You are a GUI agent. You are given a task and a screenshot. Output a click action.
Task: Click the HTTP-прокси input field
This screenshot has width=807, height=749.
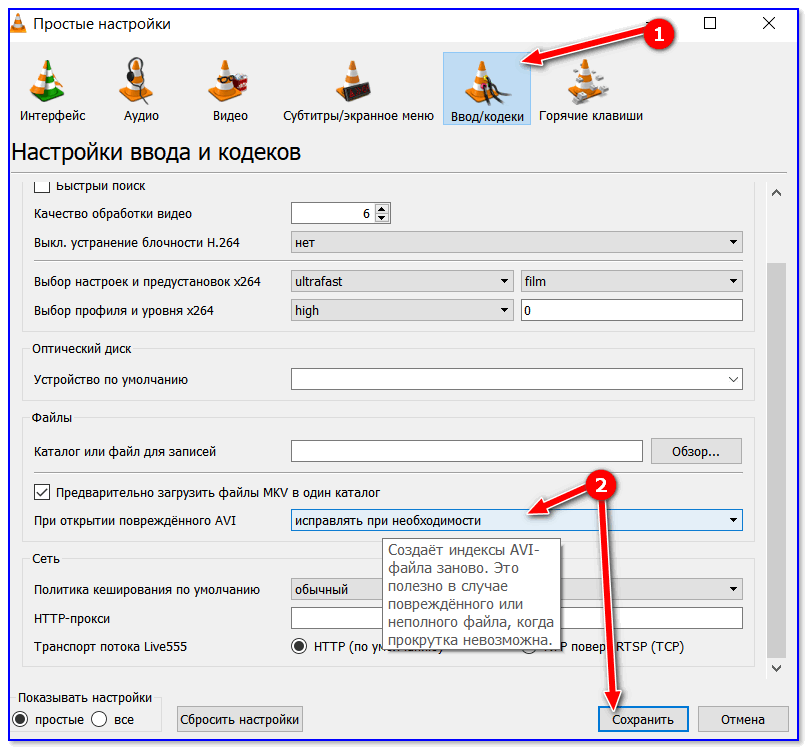tap(516, 618)
